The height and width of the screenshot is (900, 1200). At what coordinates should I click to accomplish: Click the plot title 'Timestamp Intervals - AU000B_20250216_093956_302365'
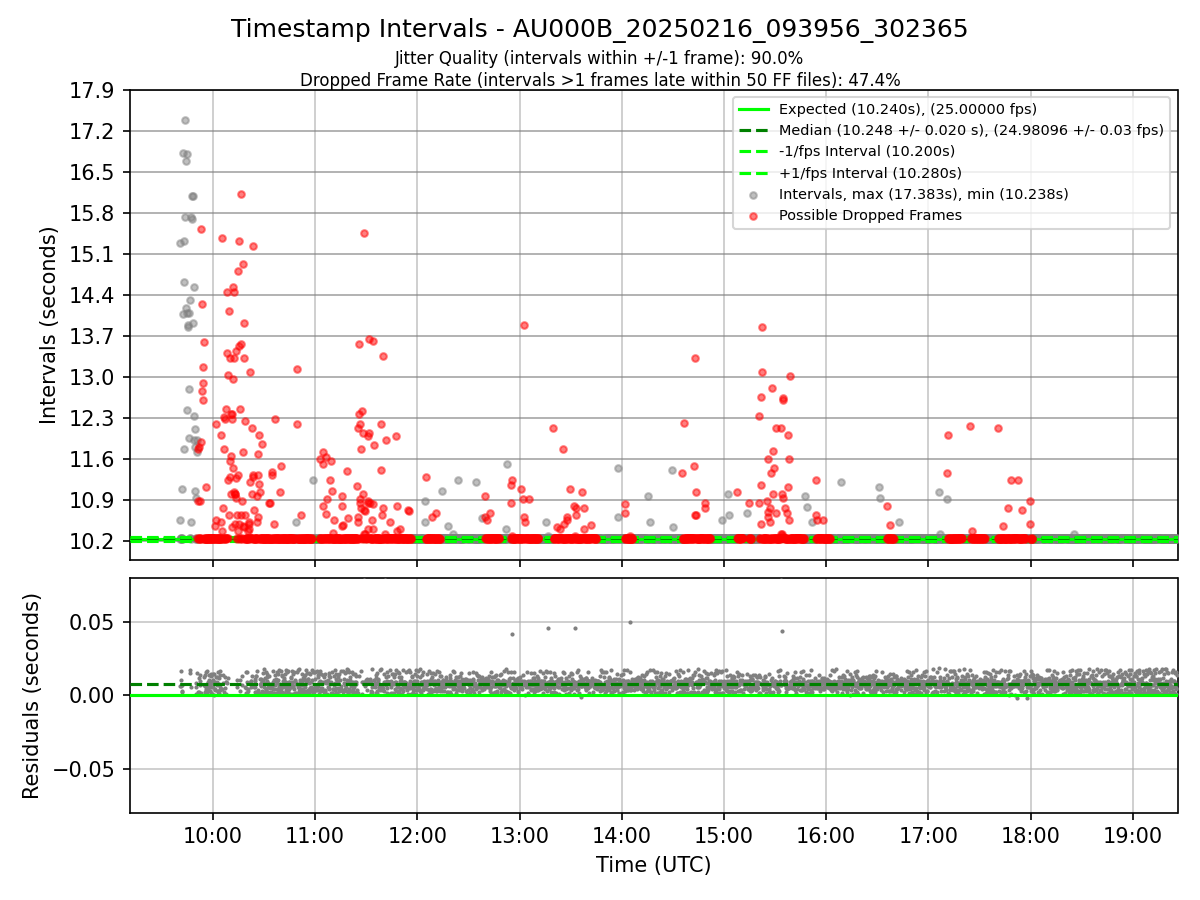tap(599, 29)
